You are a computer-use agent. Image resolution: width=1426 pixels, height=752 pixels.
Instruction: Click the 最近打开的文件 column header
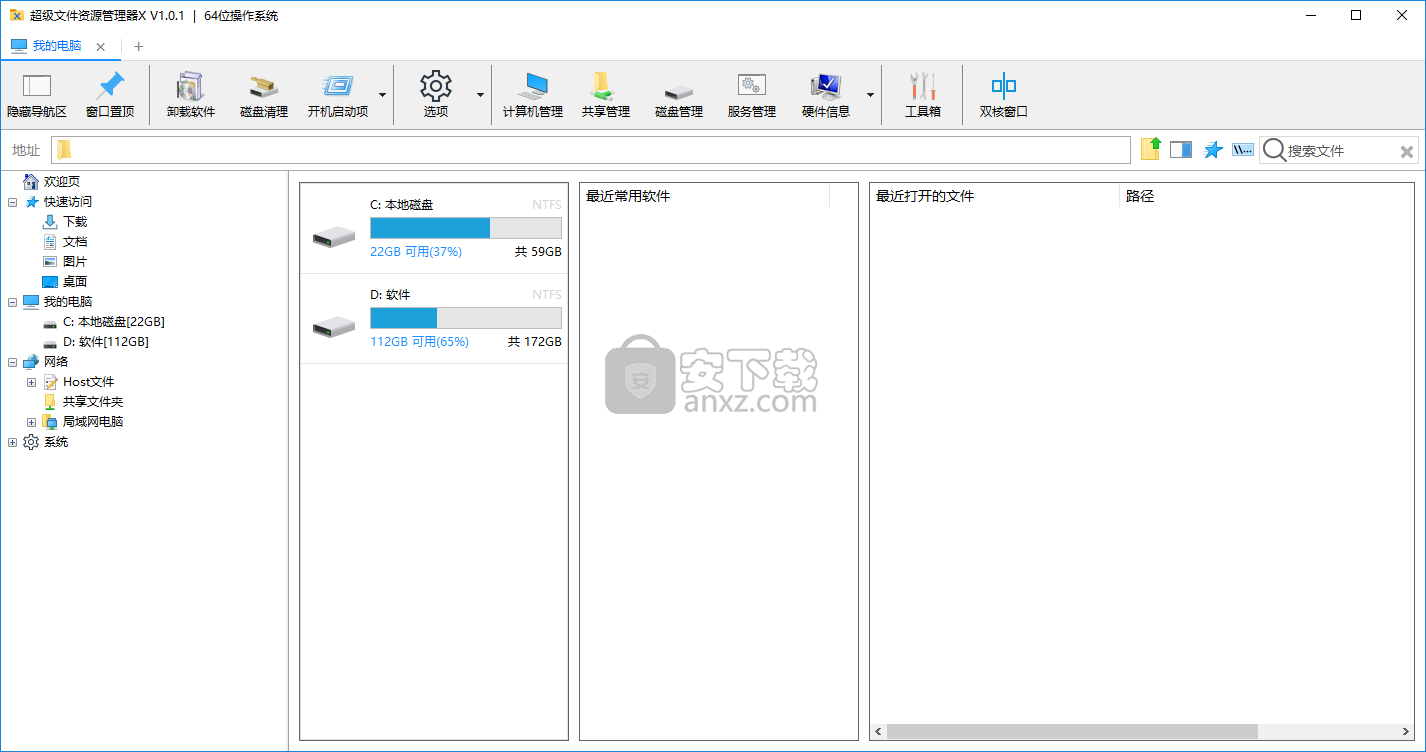[x=995, y=196]
